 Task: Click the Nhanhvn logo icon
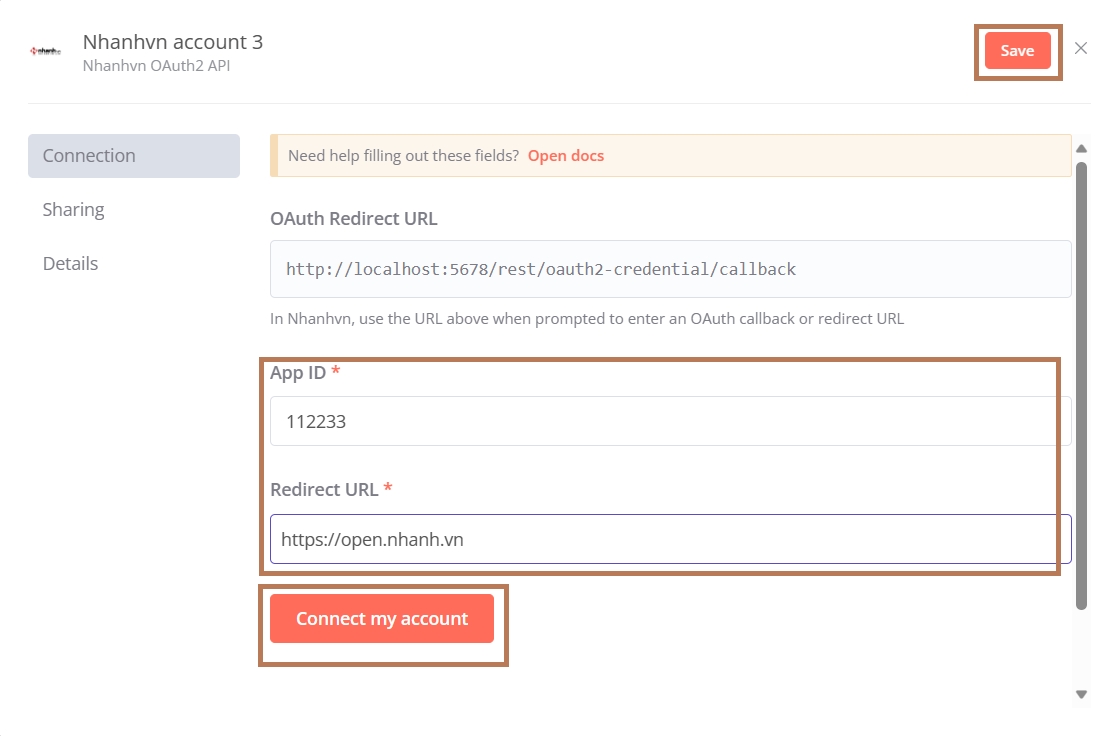point(46,50)
